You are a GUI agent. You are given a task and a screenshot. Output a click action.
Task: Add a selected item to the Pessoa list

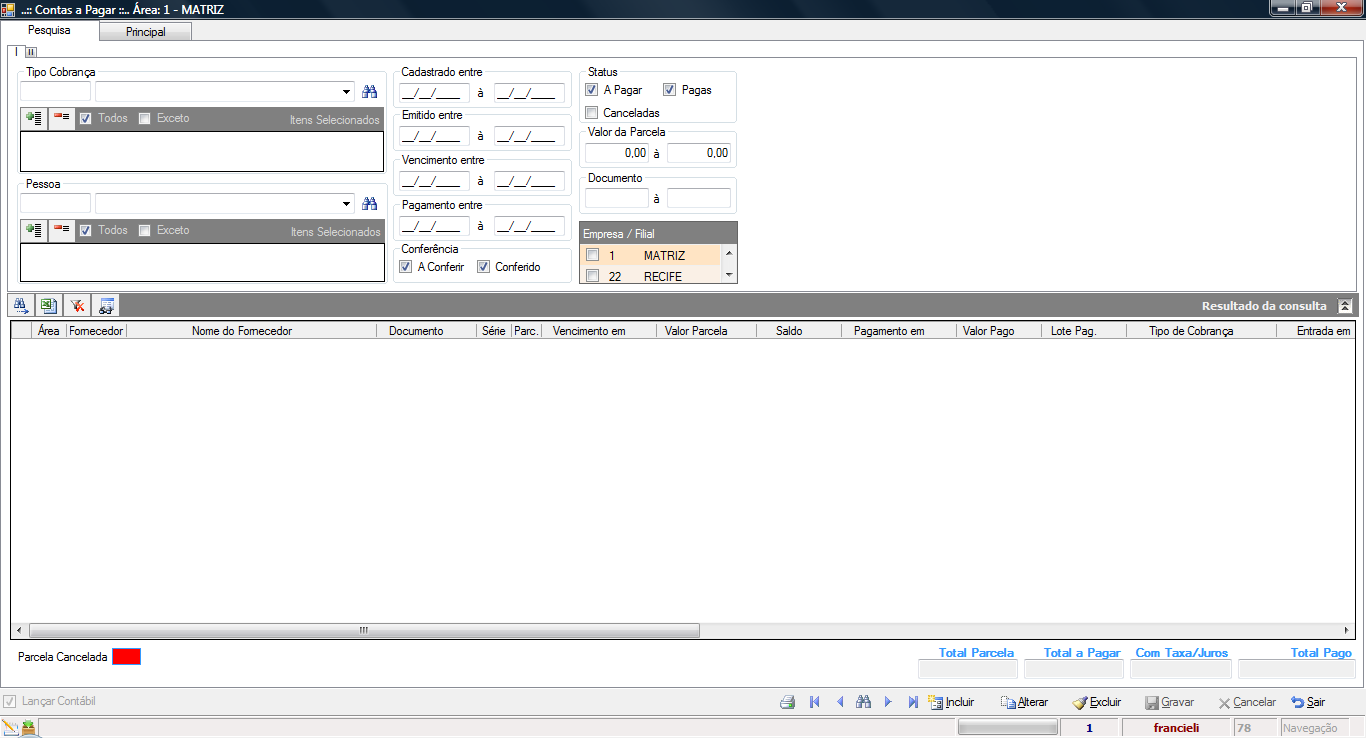pyautogui.click(x=34, y=230)
